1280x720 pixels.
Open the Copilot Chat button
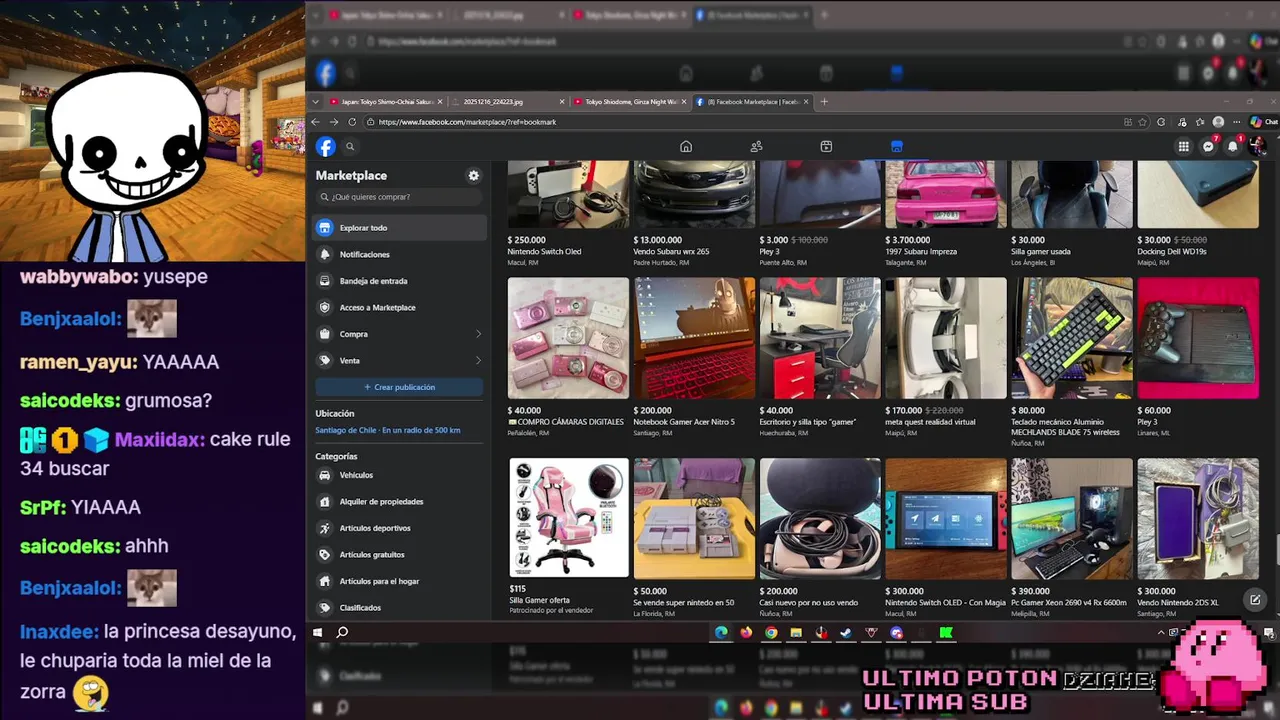[x=1263, y=122]
